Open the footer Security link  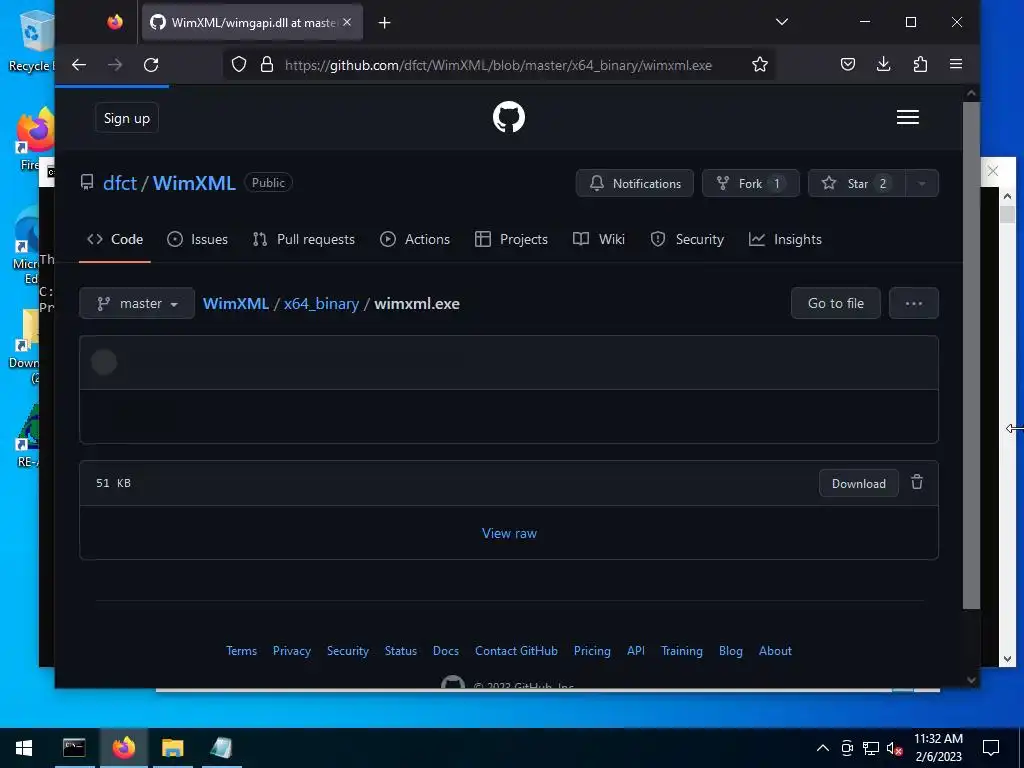click(x=348, y=651)
